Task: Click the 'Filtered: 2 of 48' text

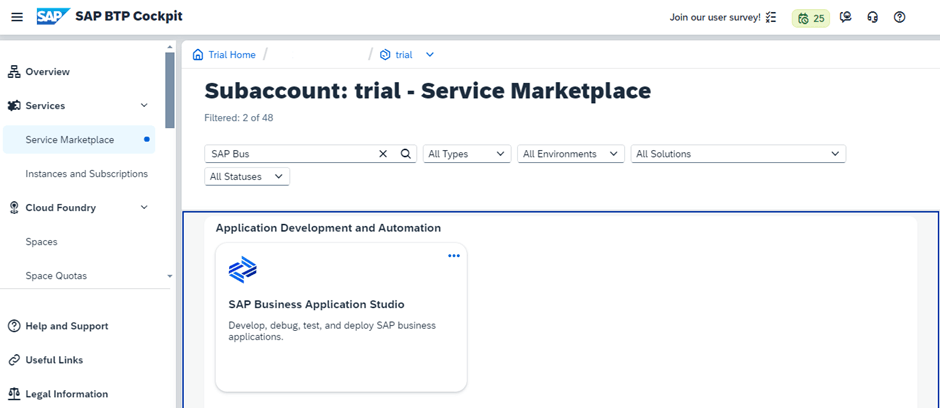Action: 239,118
